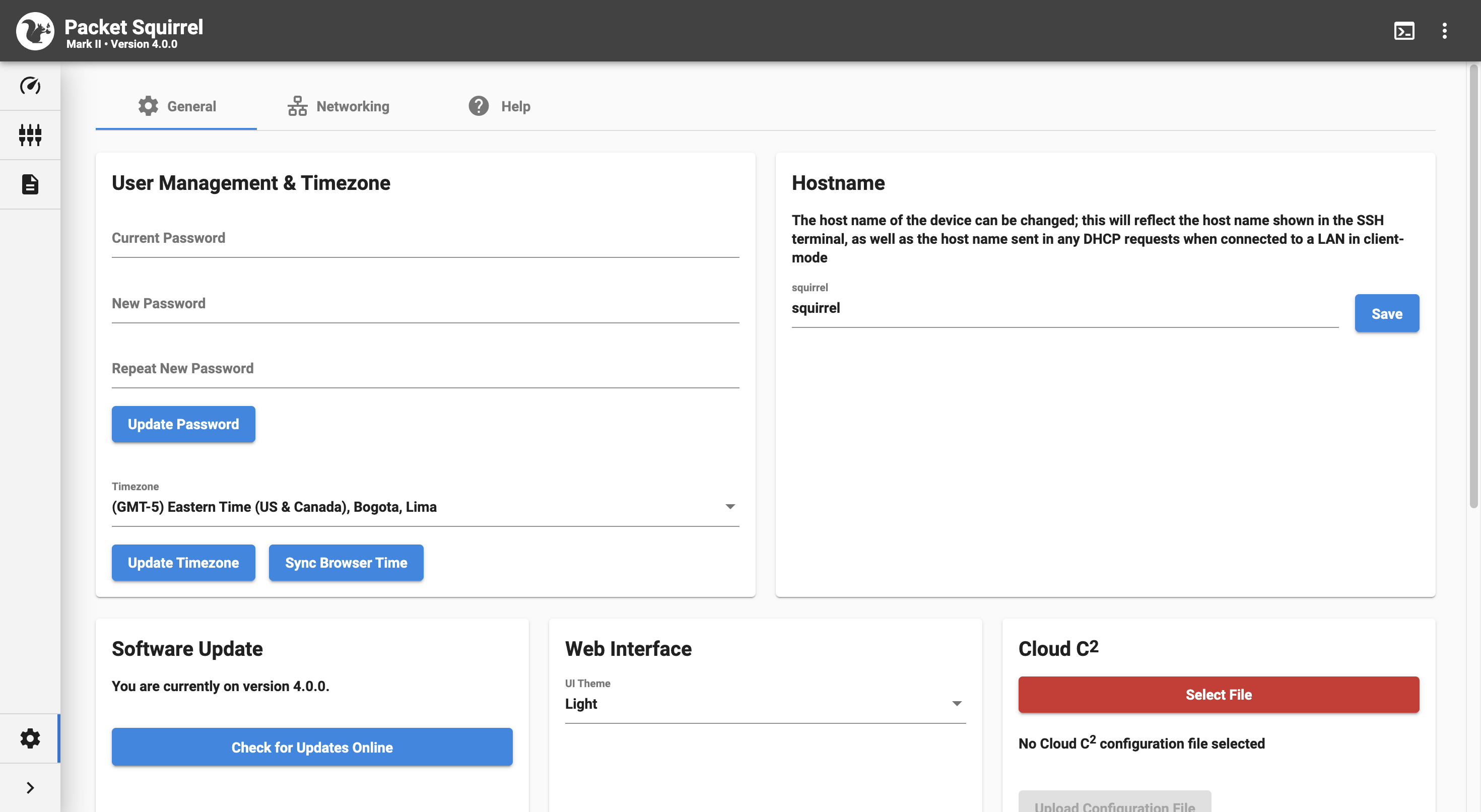Screen dimensions: 1481x812
Task: Open the web terminal icon
Action: tap(1404, 31)
